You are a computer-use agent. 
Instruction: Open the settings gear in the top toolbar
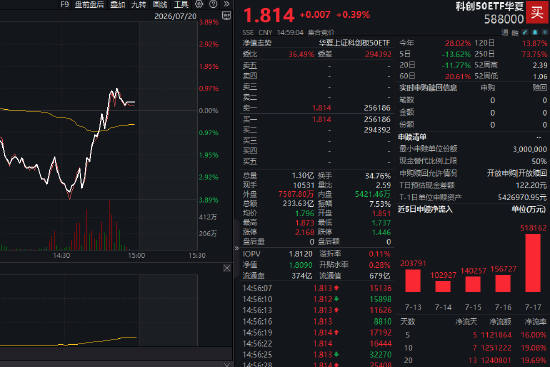click(199, 4)
